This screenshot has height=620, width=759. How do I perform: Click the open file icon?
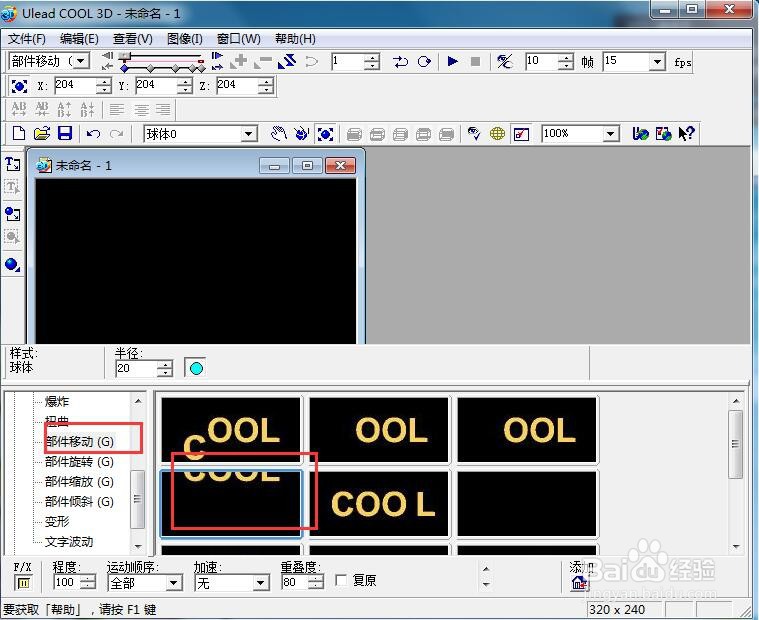pyautogui.click(x=42, y=133)
